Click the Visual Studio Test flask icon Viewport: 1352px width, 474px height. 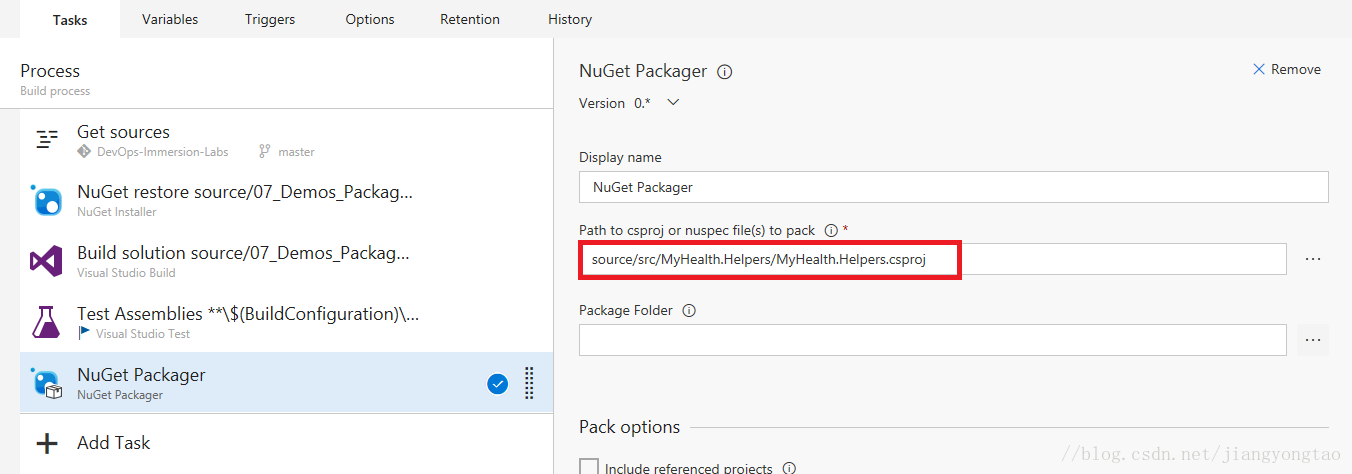(46, 322)
